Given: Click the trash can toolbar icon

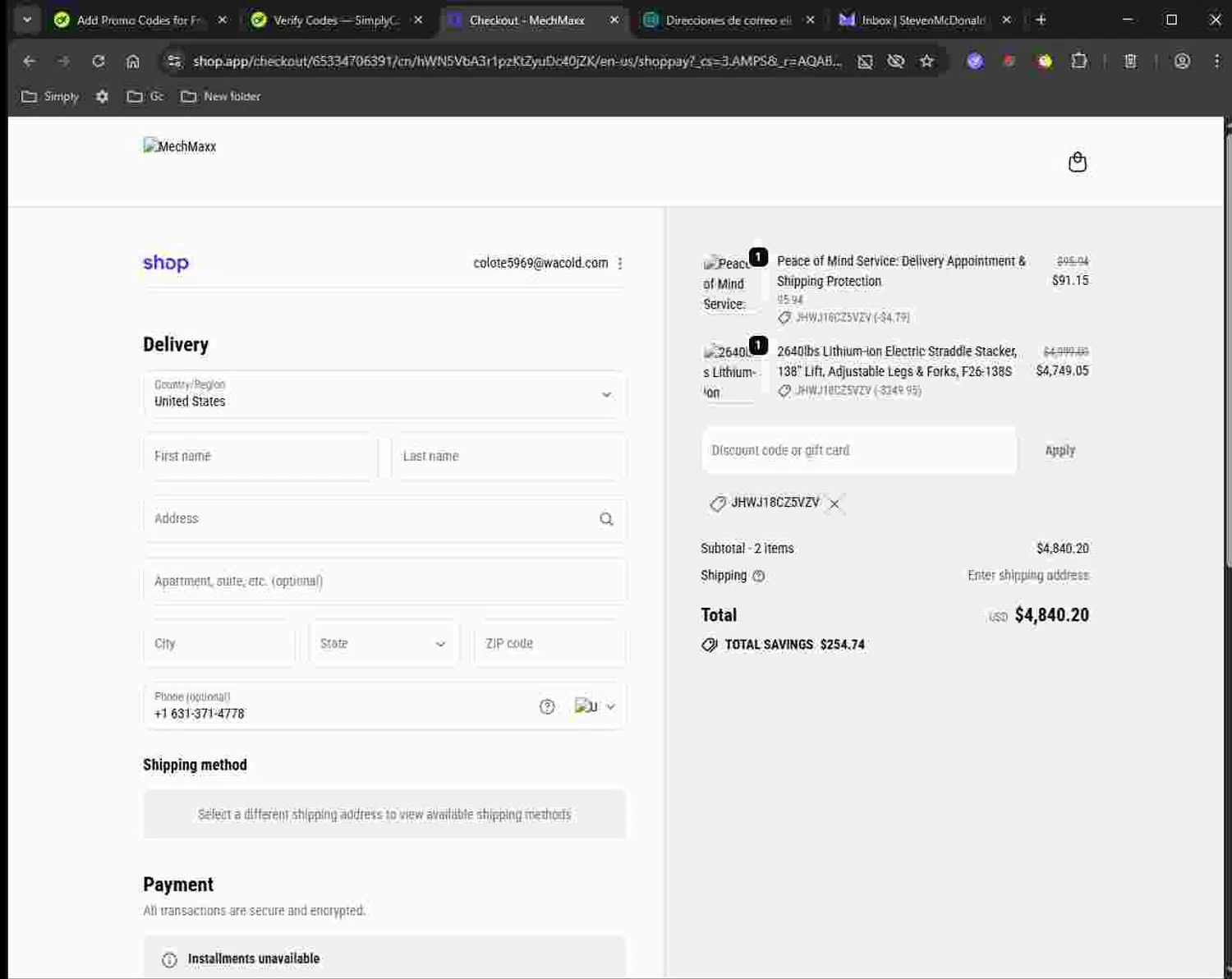Looking at the screenshot, I should (1130, 61).
